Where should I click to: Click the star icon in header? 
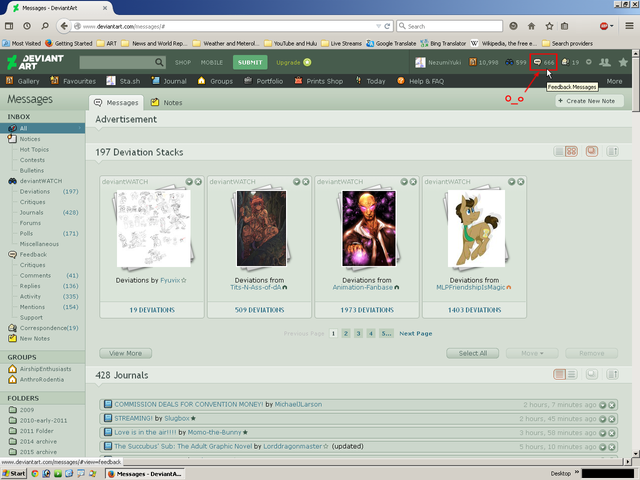623,62
